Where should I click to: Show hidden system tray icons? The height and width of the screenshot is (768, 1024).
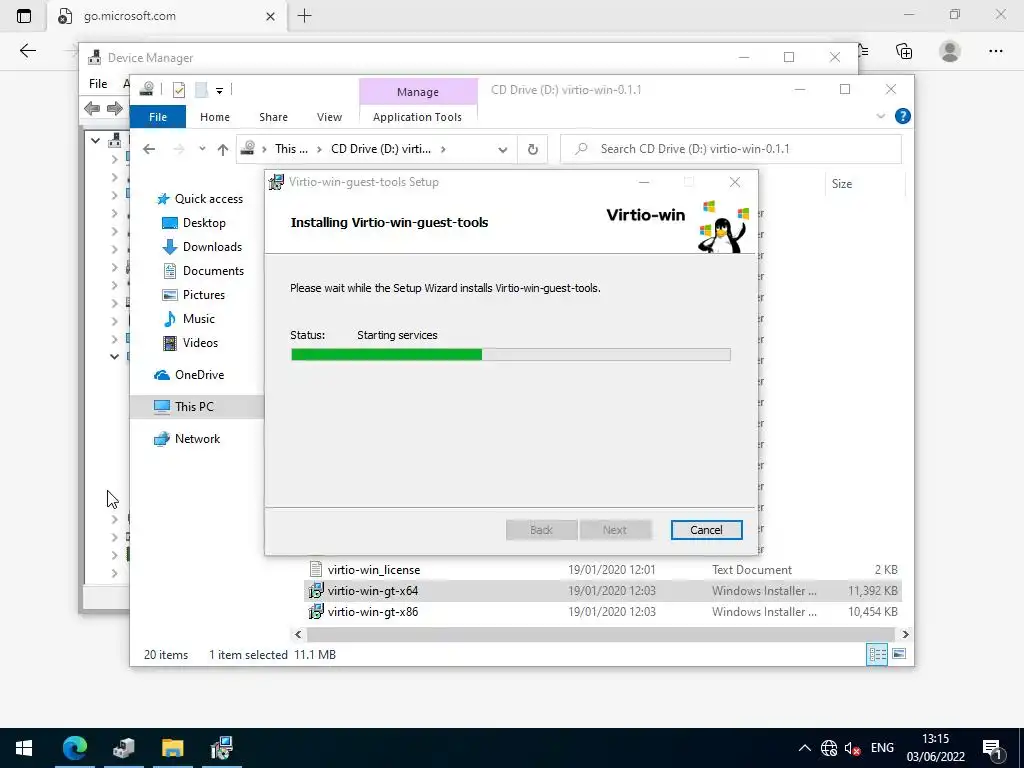(805, 748)
